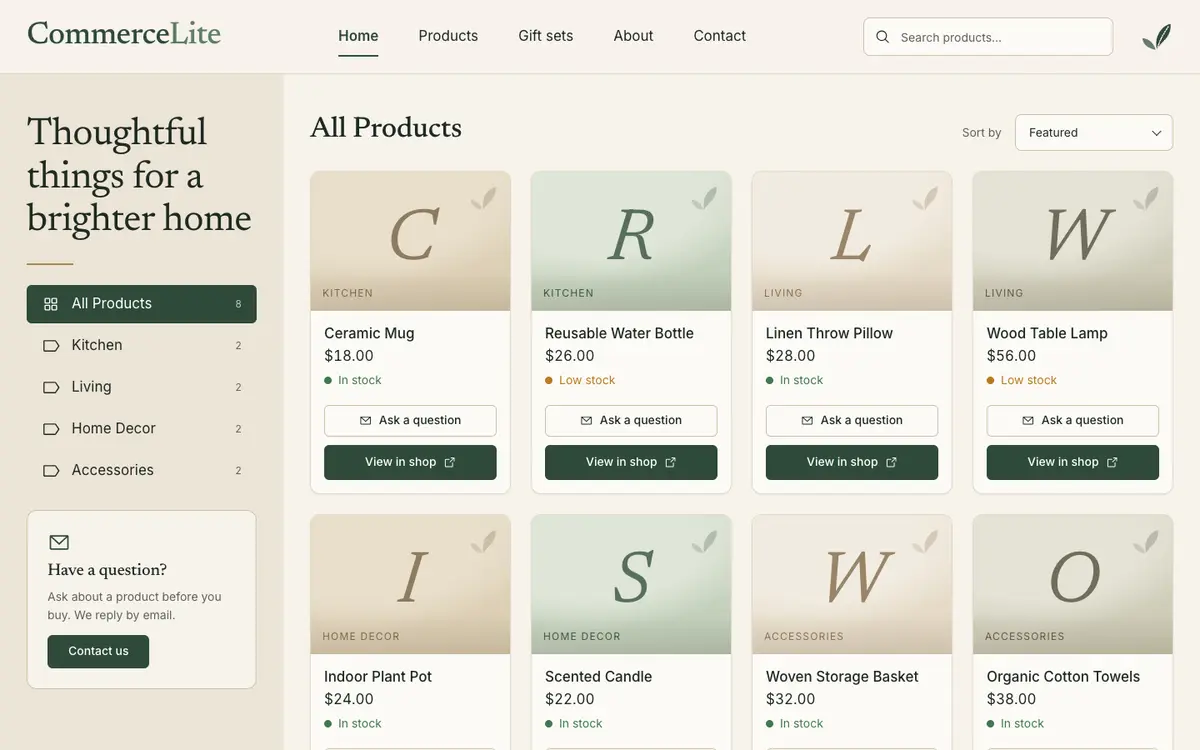The width and height of the screenshot is (1200, 750).
Task: Click the Scented Candle 'S' thumbnail
Action: 631,585
